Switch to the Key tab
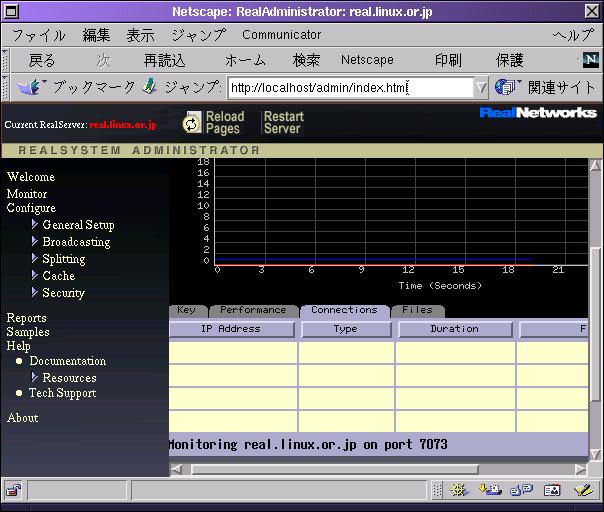604x512 pixels. pos(188,311)
